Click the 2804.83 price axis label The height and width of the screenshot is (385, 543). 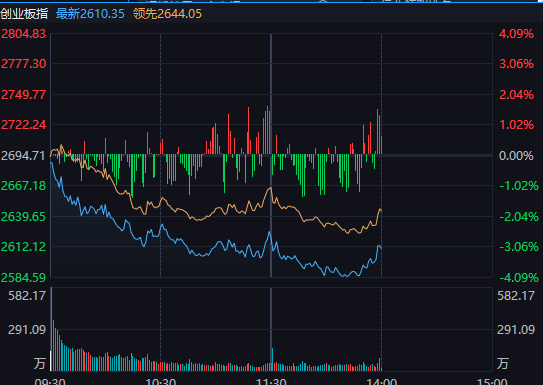24,34
